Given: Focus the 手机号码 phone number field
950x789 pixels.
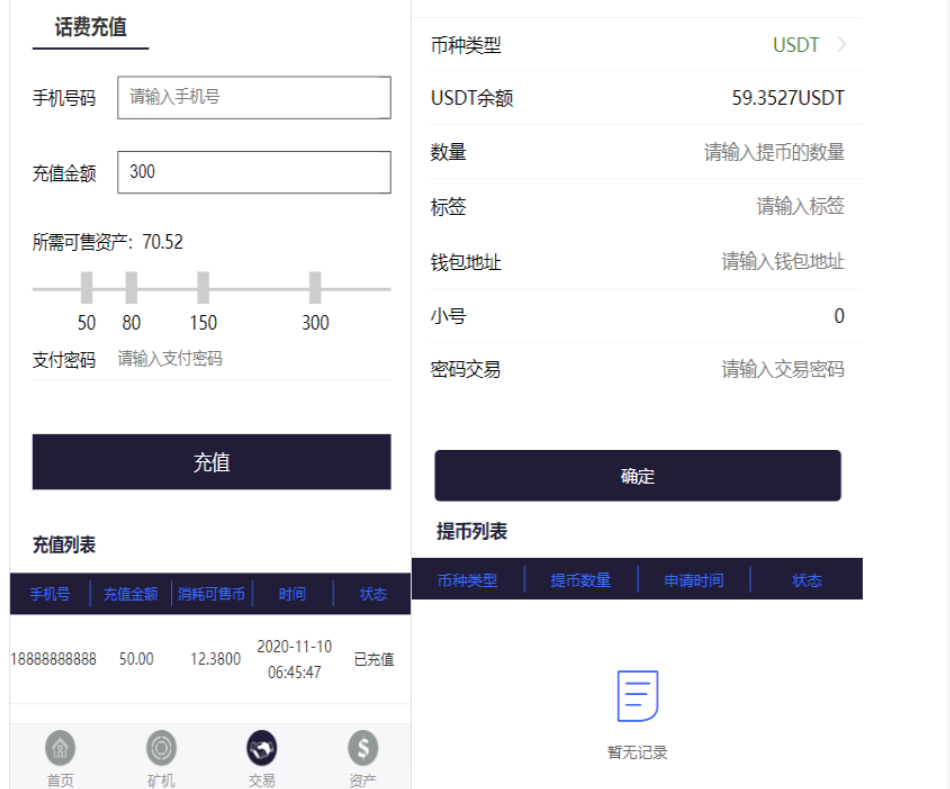Looking at the screenshot, I should (x=254, y=98).
